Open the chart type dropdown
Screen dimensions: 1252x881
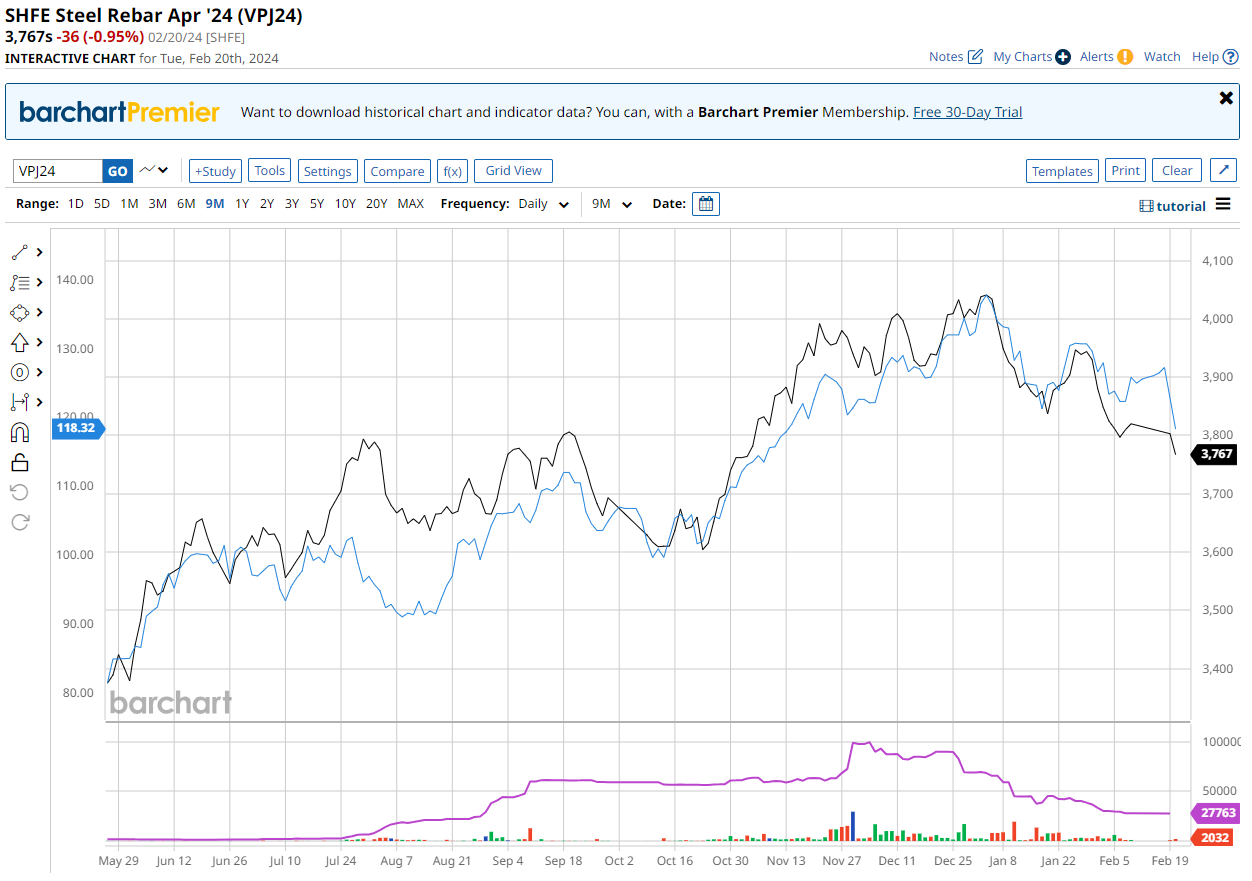pos(154,170)
